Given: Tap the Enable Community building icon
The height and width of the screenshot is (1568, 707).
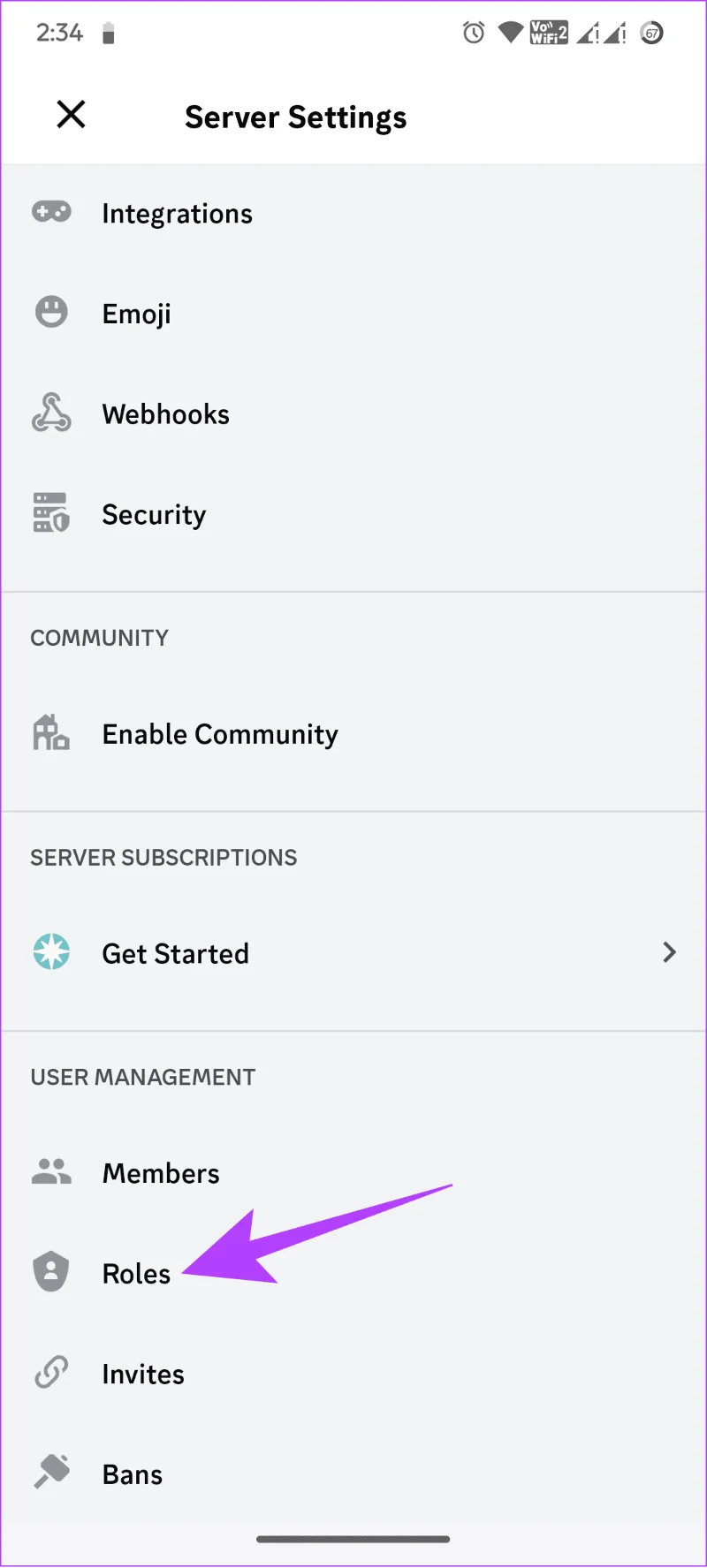Looking at the screenshot, I should tap(51, 732).
